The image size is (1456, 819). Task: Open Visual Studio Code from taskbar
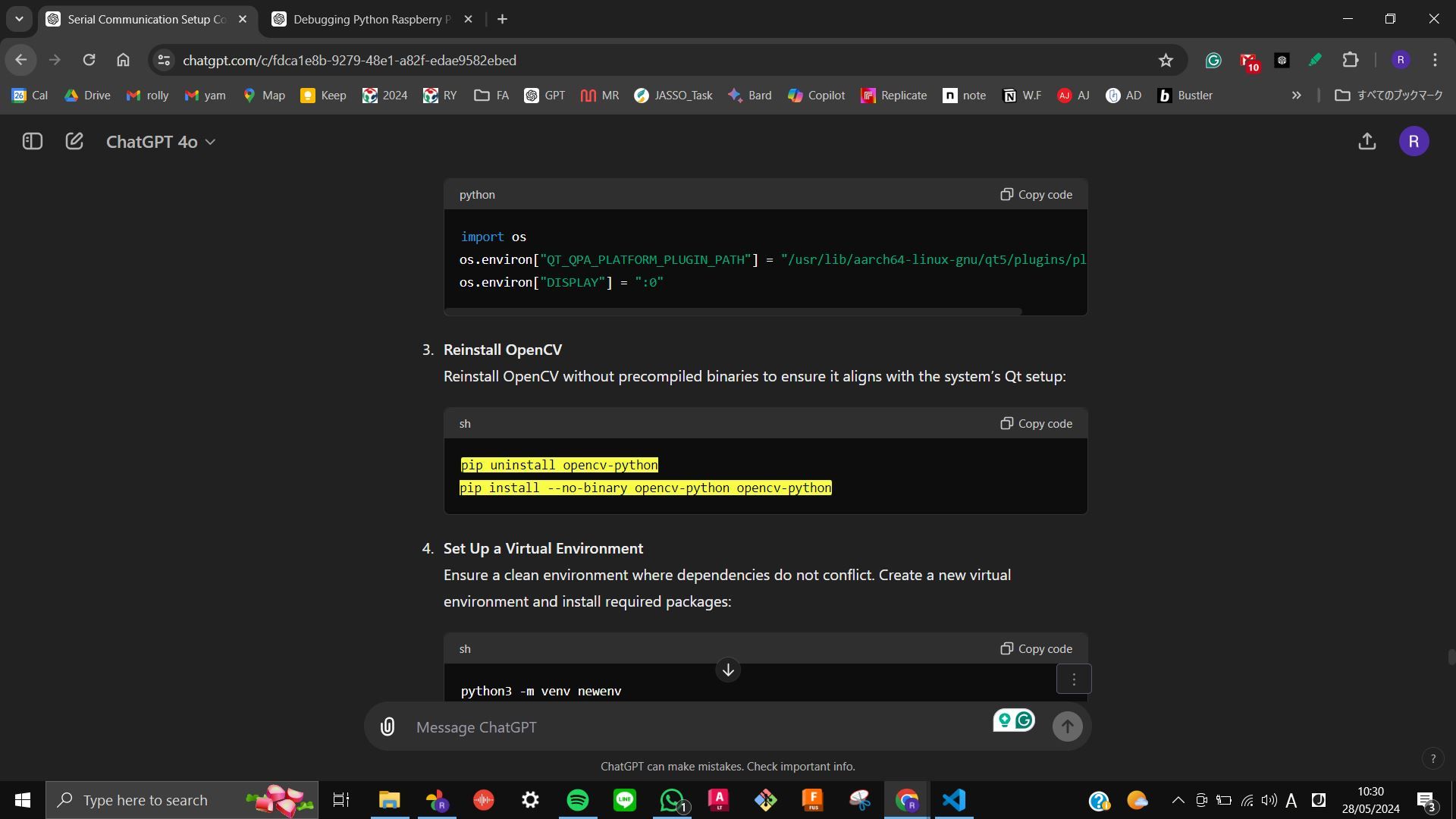[x=954, y=800]
